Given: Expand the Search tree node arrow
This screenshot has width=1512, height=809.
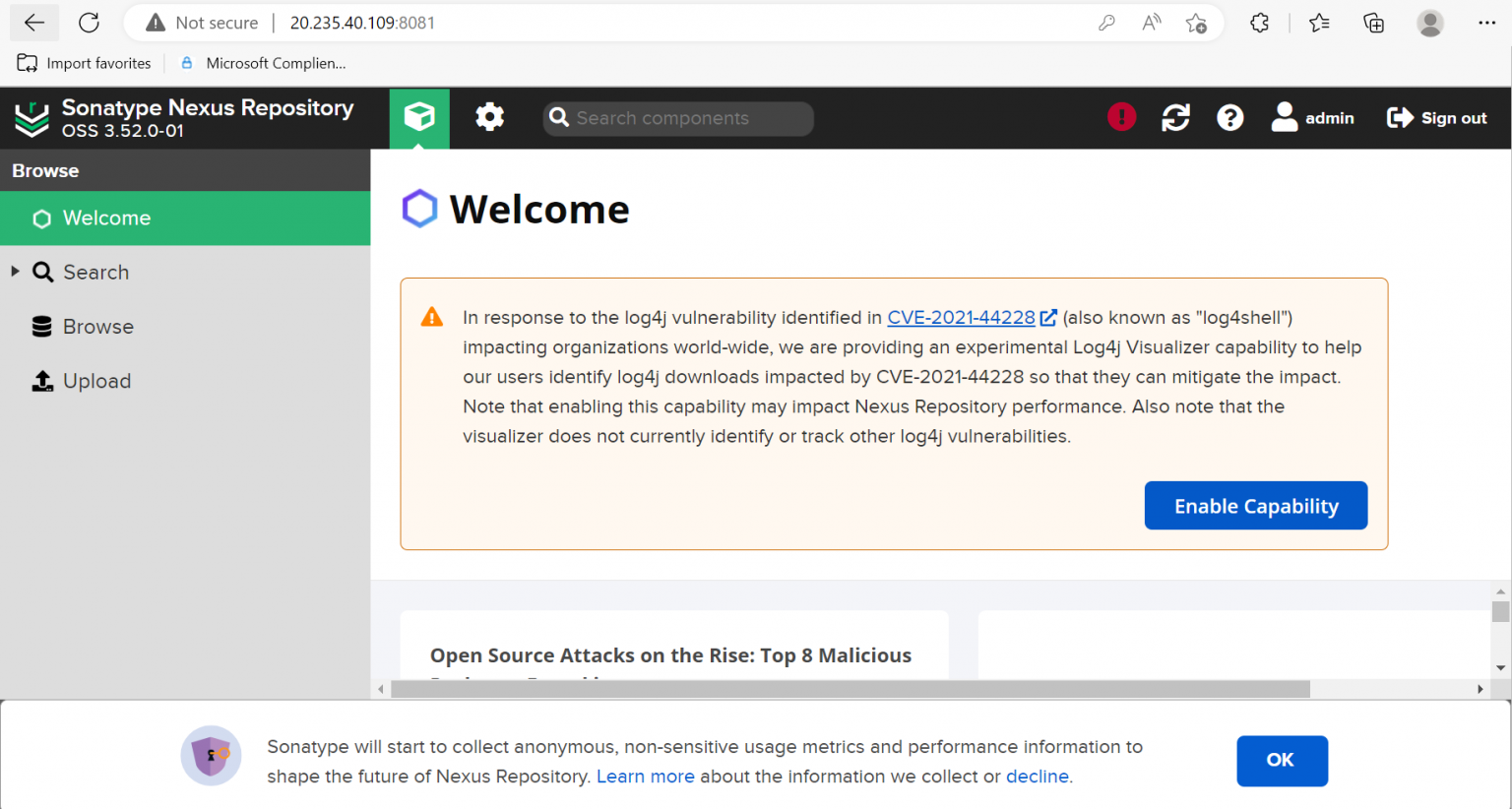Looking at the screenshot, I should (x=15, y=272).
